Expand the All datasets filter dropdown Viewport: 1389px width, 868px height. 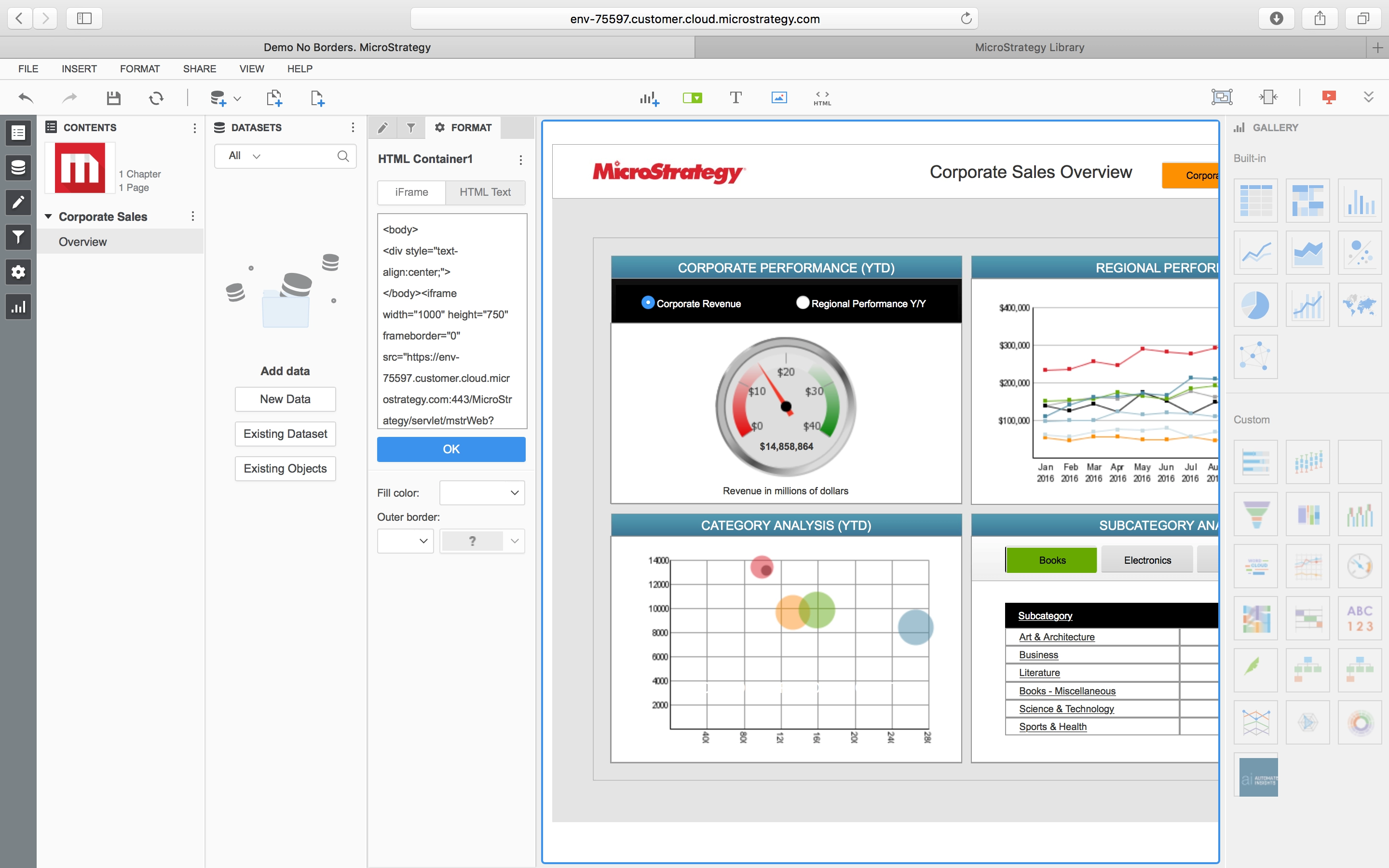point(245,156)
